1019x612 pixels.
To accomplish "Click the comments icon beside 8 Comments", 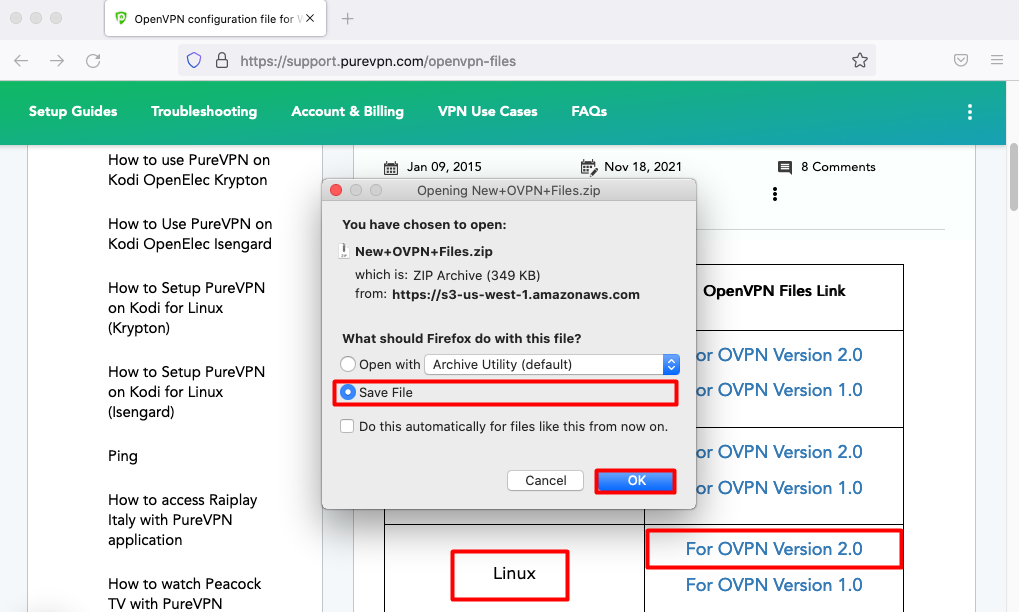I will (x=785, y=168).
